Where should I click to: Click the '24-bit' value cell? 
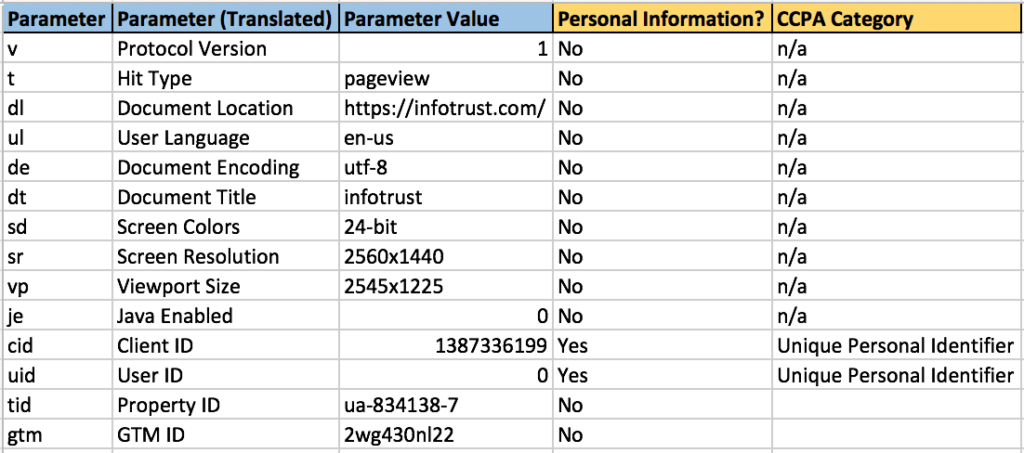click(372, 227)
